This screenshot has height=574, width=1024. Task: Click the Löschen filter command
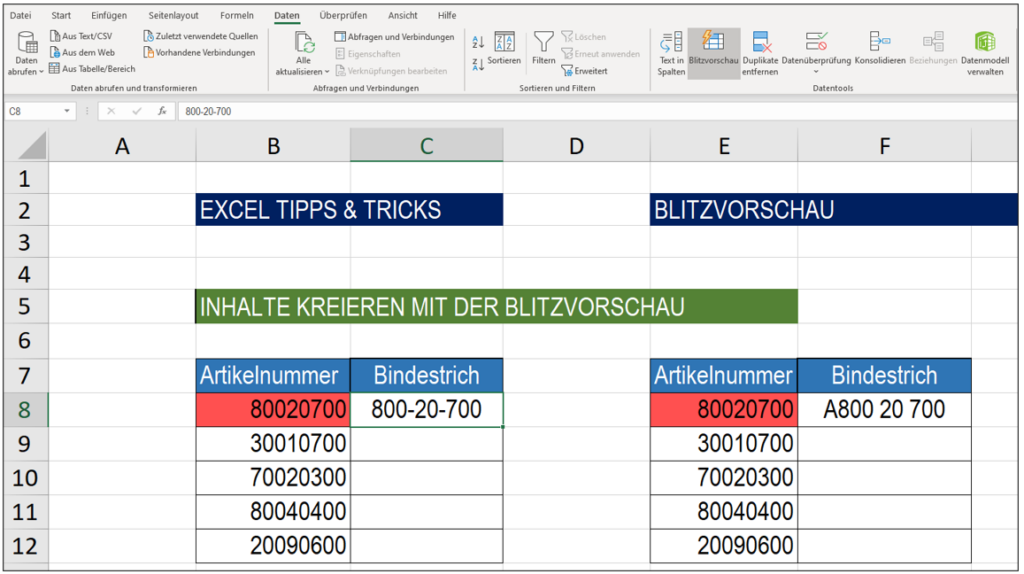pos(584,37)
